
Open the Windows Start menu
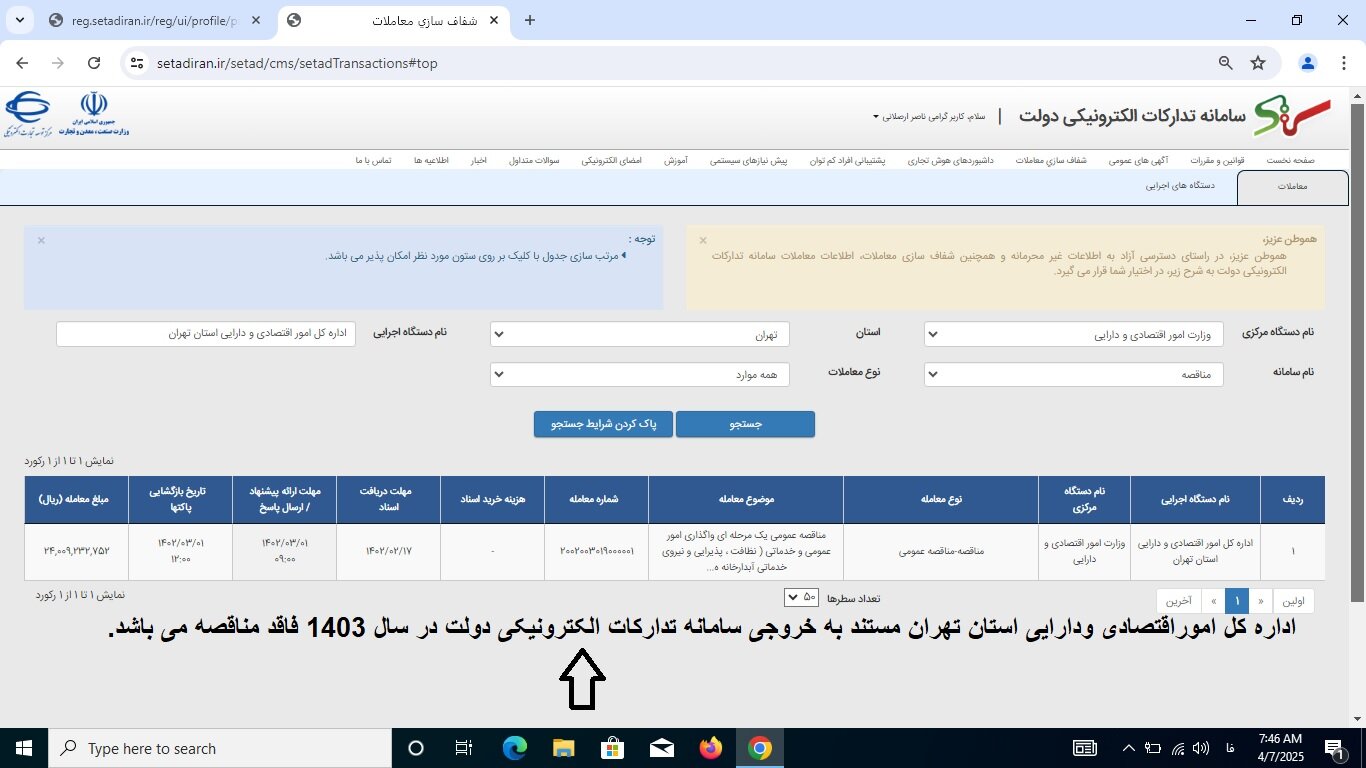pyautogui.click(x=24, y=748)
